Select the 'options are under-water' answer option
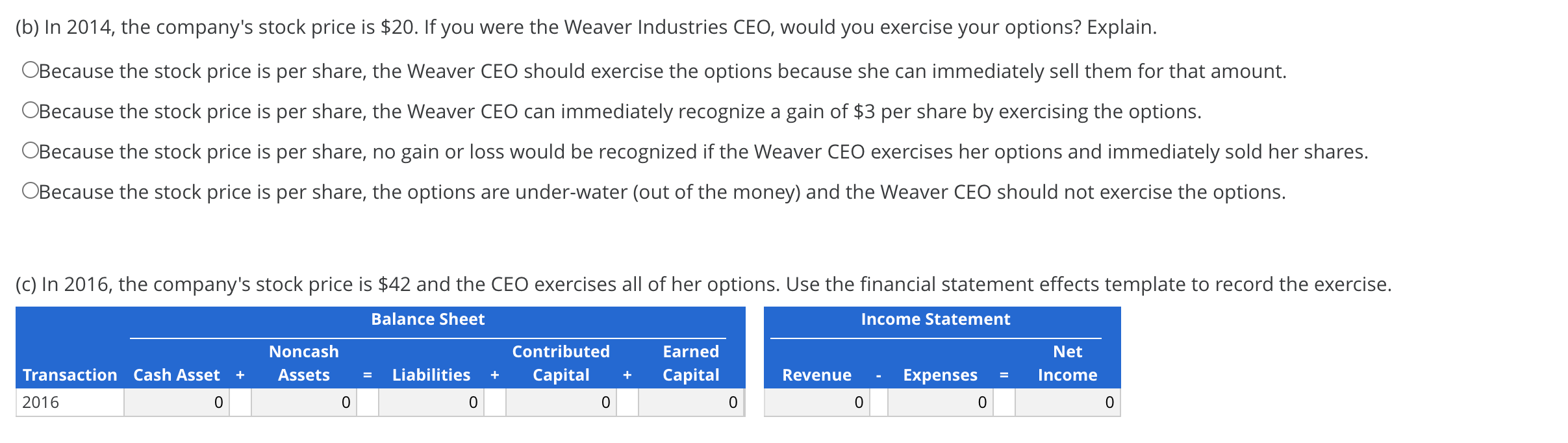This screenshot has width=1568, height=443. pos(31,192)
